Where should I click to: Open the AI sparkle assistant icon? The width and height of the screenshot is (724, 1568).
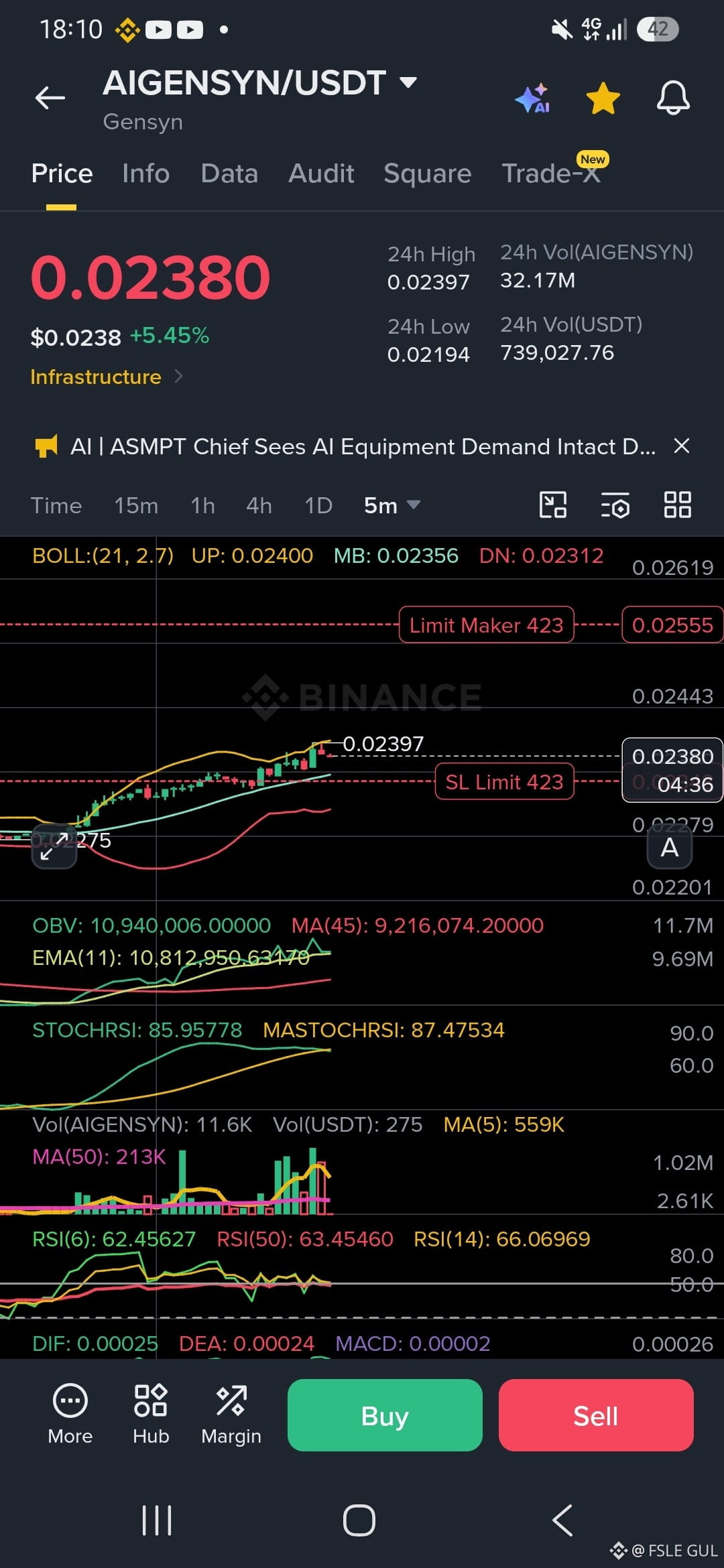(x=533, y=99)
